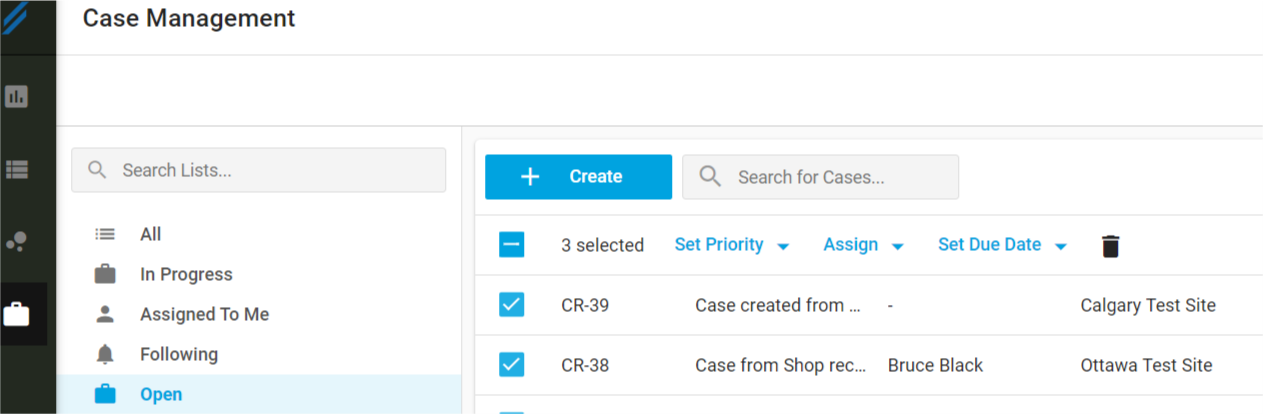Open the Set Priority dropdown
This screenshot has height=414, width=1263.
click(731, 245)
